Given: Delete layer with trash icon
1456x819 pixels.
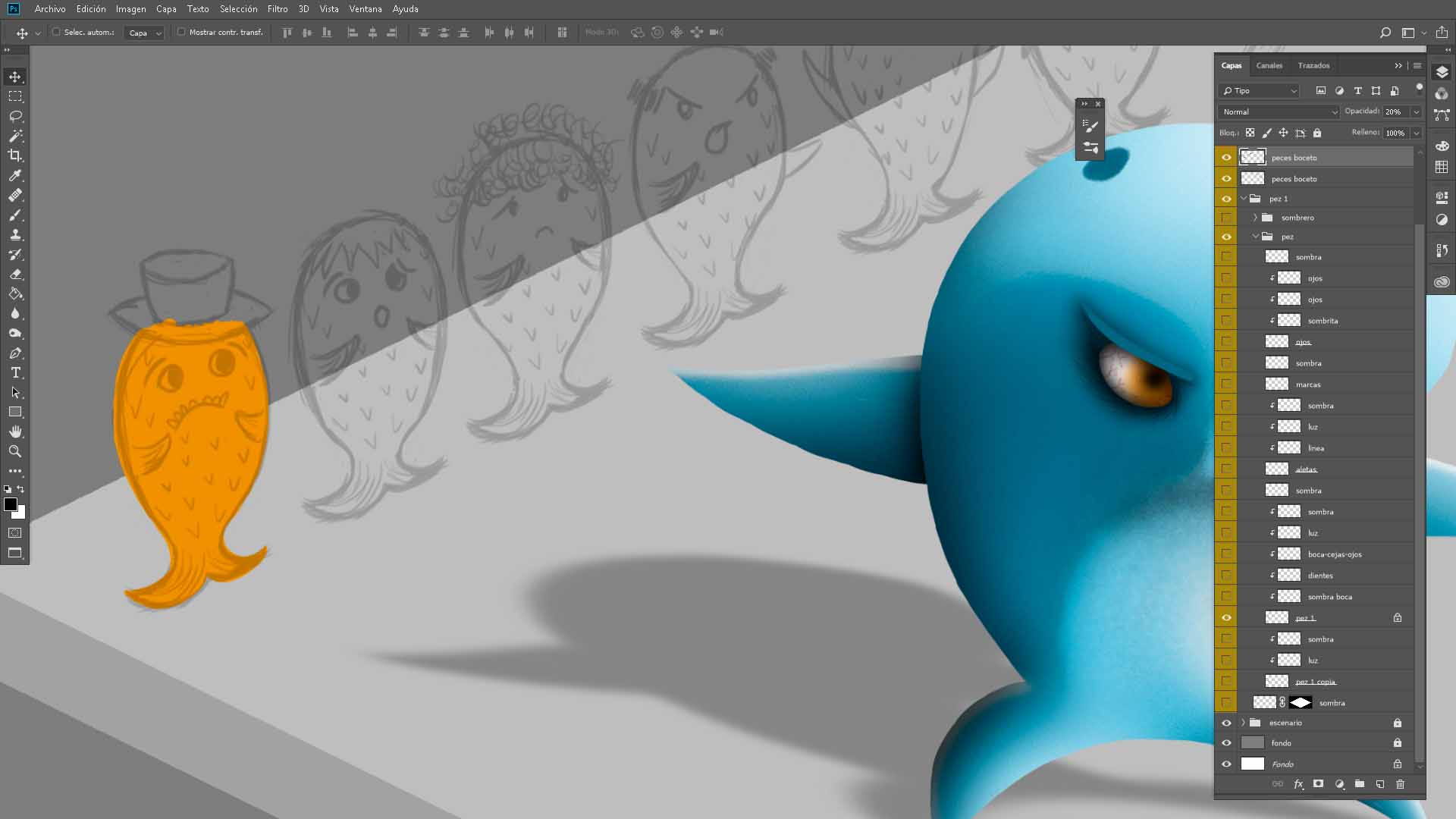Looking at the screenshot, I should (x=1400, y=784).
